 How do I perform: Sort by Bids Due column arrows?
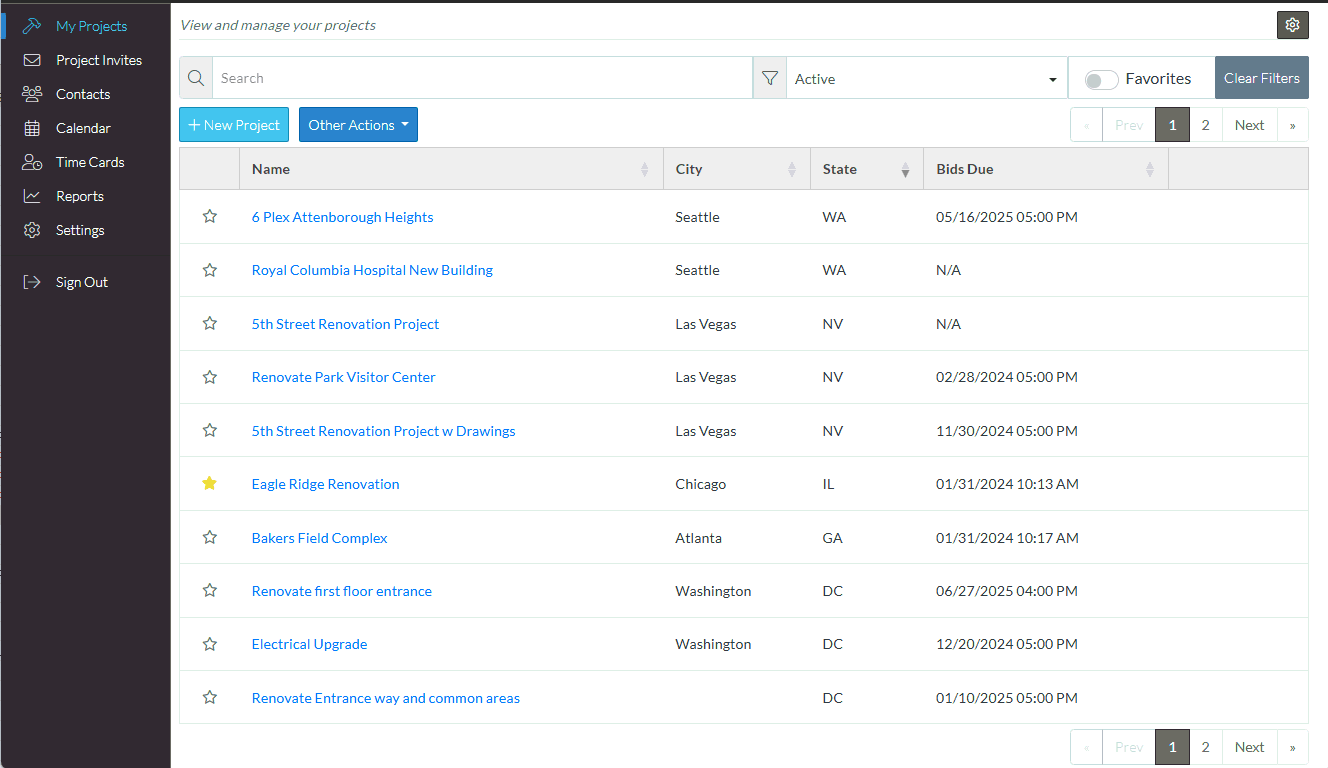pyautogui.click(x=1150, y=170)
